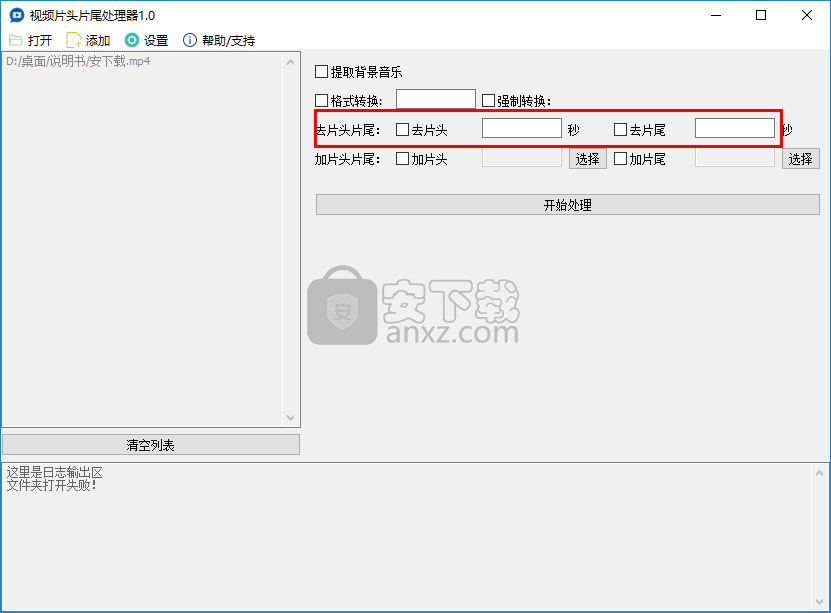The height and width of the screenshot is (613, 831).
Task: Open the 打开 menu
Action: point(31,40)
